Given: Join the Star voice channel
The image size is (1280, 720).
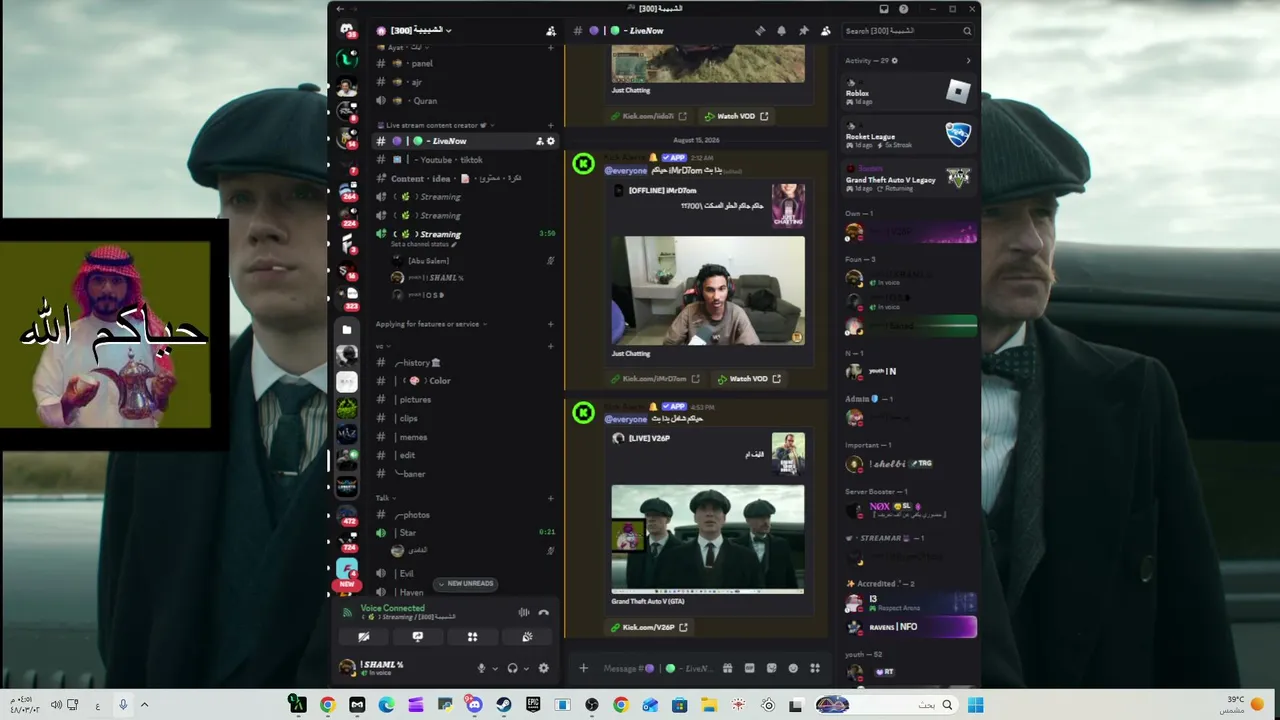Looking at the screenshot, I should click(464, 533).
